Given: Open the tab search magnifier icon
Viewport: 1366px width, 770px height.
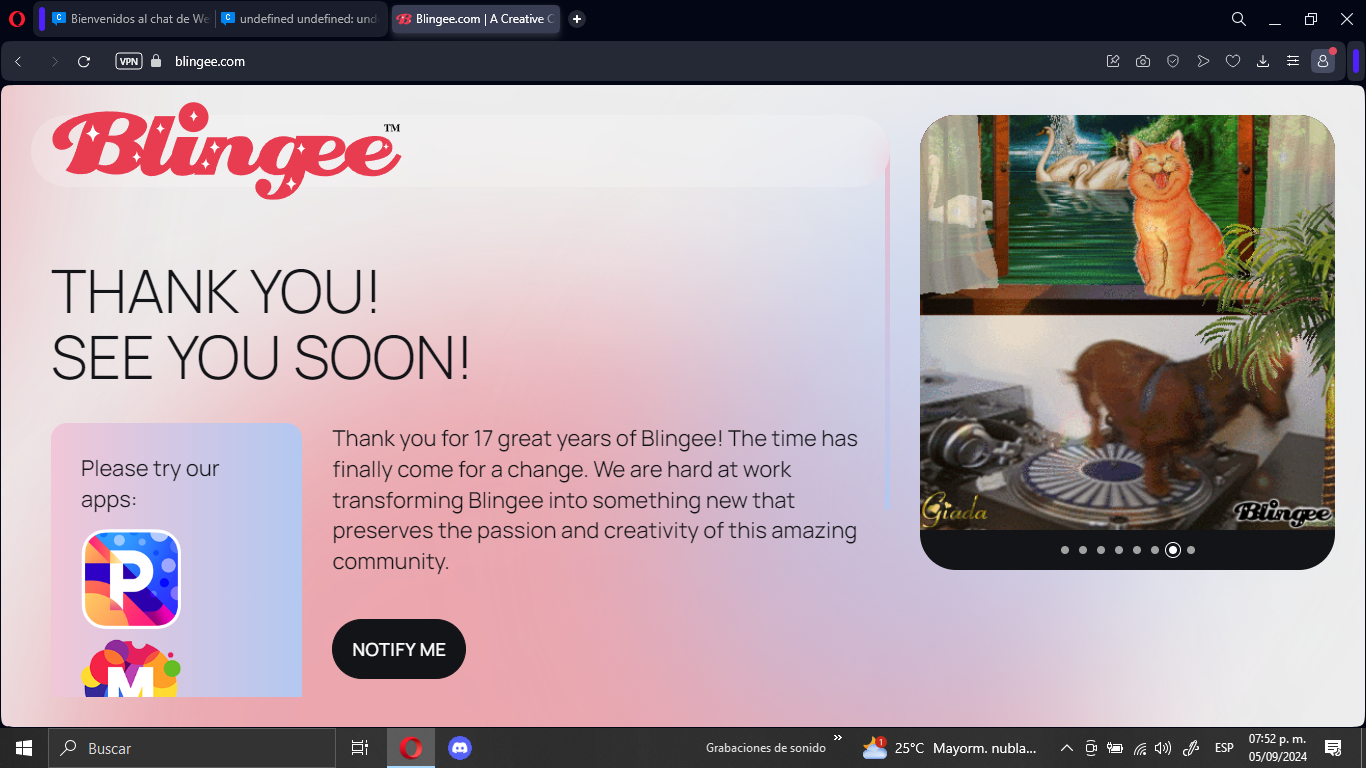Looking at the screenshot, I should click(x=1238, y=19).
